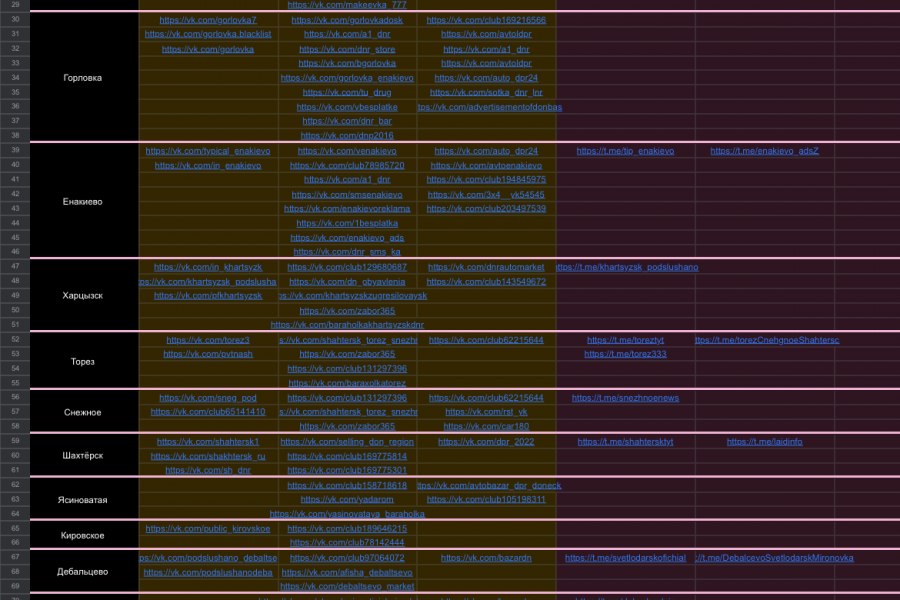900x600 pixels.
Task: Follow the t.me/enakievo_adsZ link
Action: [765, 151]
